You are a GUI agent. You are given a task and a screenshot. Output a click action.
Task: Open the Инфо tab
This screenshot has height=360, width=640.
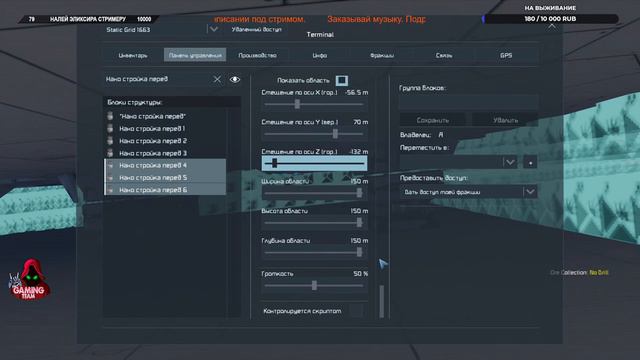[320, 55]
